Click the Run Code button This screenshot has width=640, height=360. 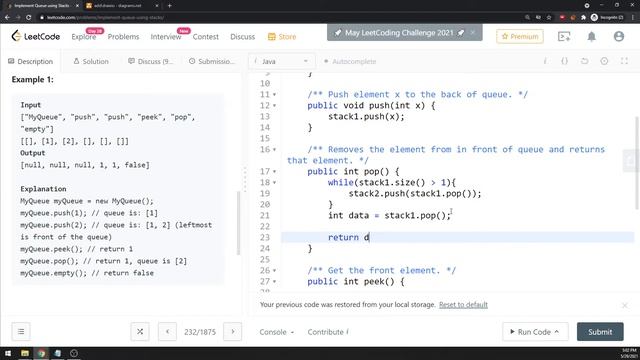click(x=535, y=332)
